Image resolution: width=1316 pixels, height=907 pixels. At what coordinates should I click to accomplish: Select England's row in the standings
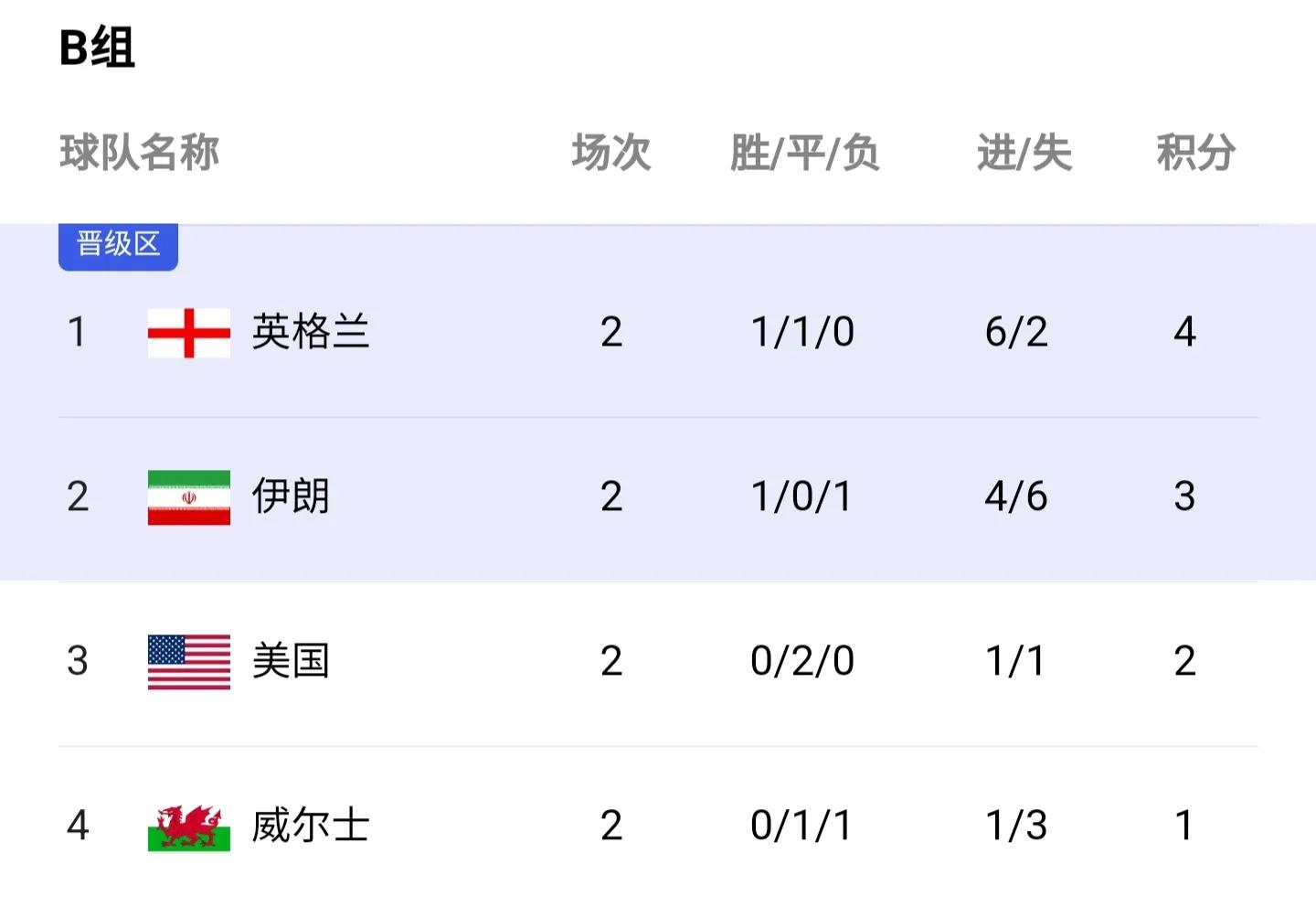point(640,332)
